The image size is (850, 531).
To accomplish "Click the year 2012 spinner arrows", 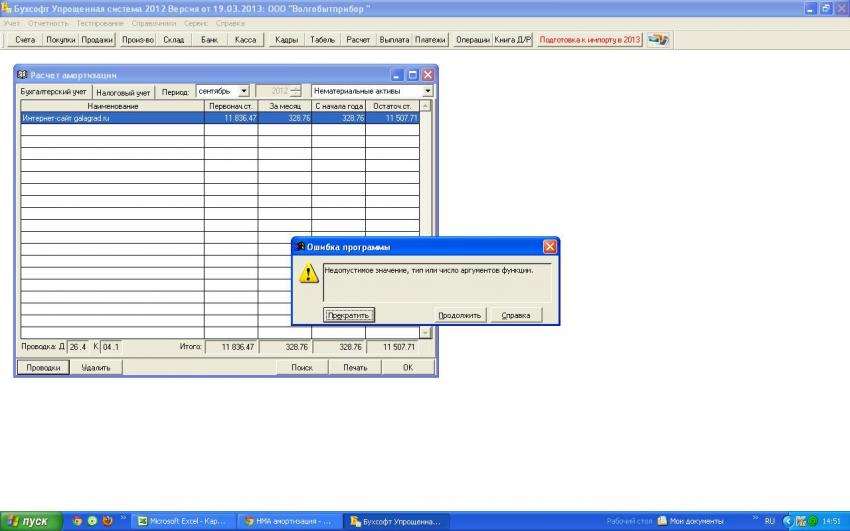I will 295,92.
